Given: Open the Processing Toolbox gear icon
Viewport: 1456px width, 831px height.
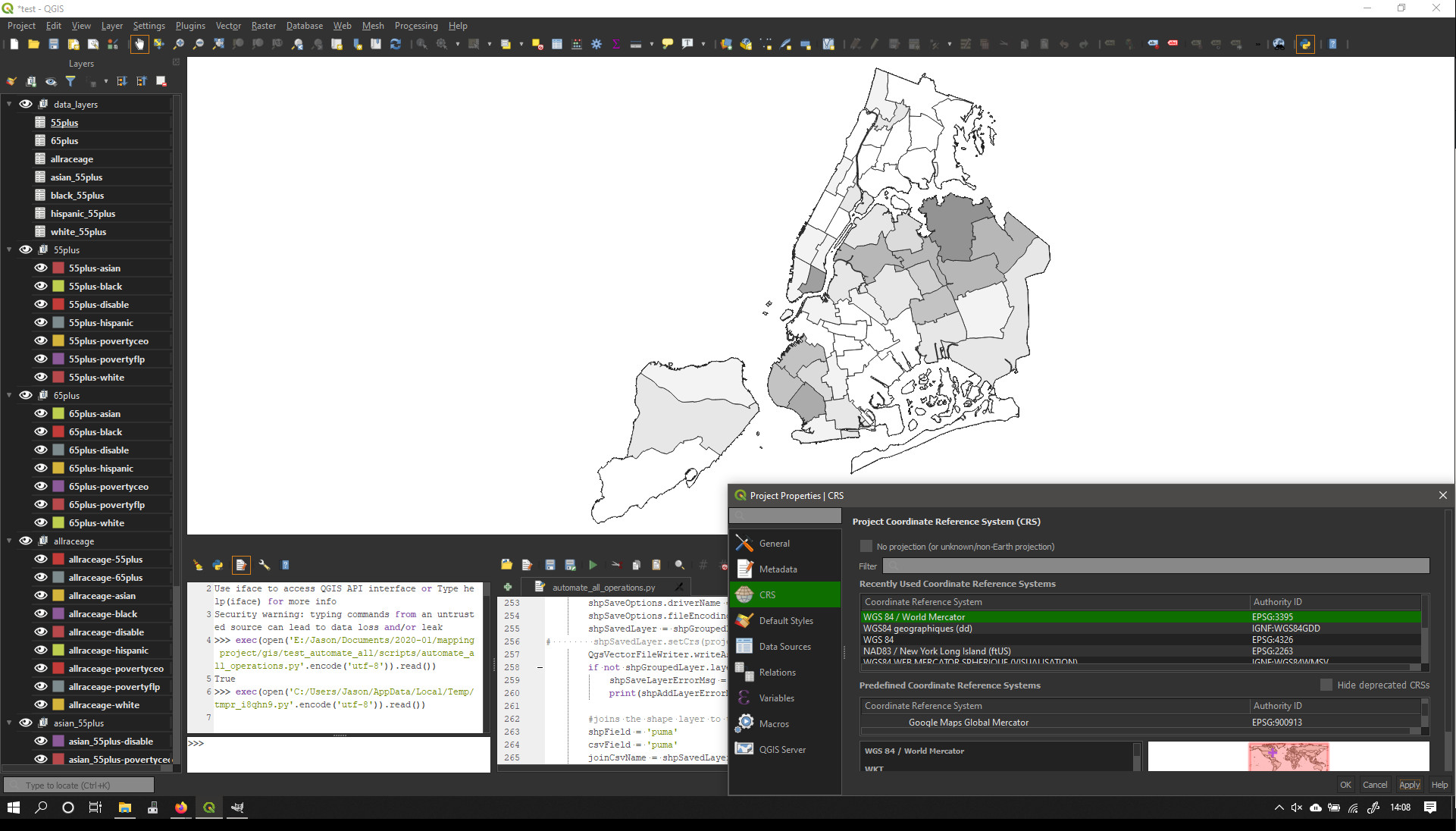Looking at the screenshot, I should 596,44.
